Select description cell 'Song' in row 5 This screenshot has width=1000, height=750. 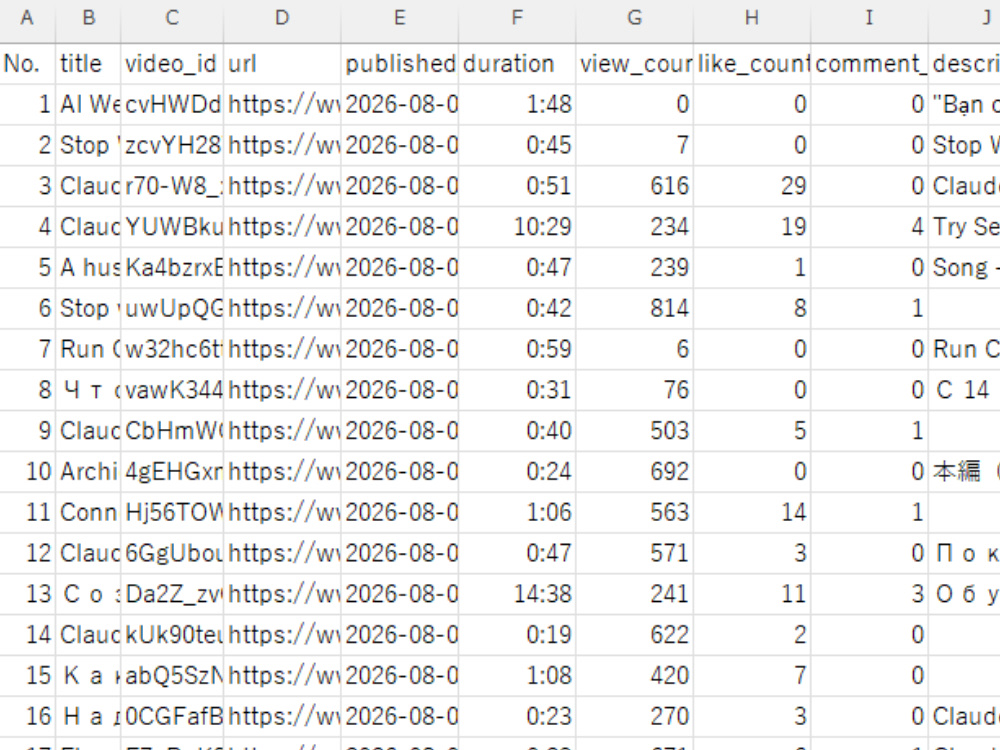click(x=964, y=267)
